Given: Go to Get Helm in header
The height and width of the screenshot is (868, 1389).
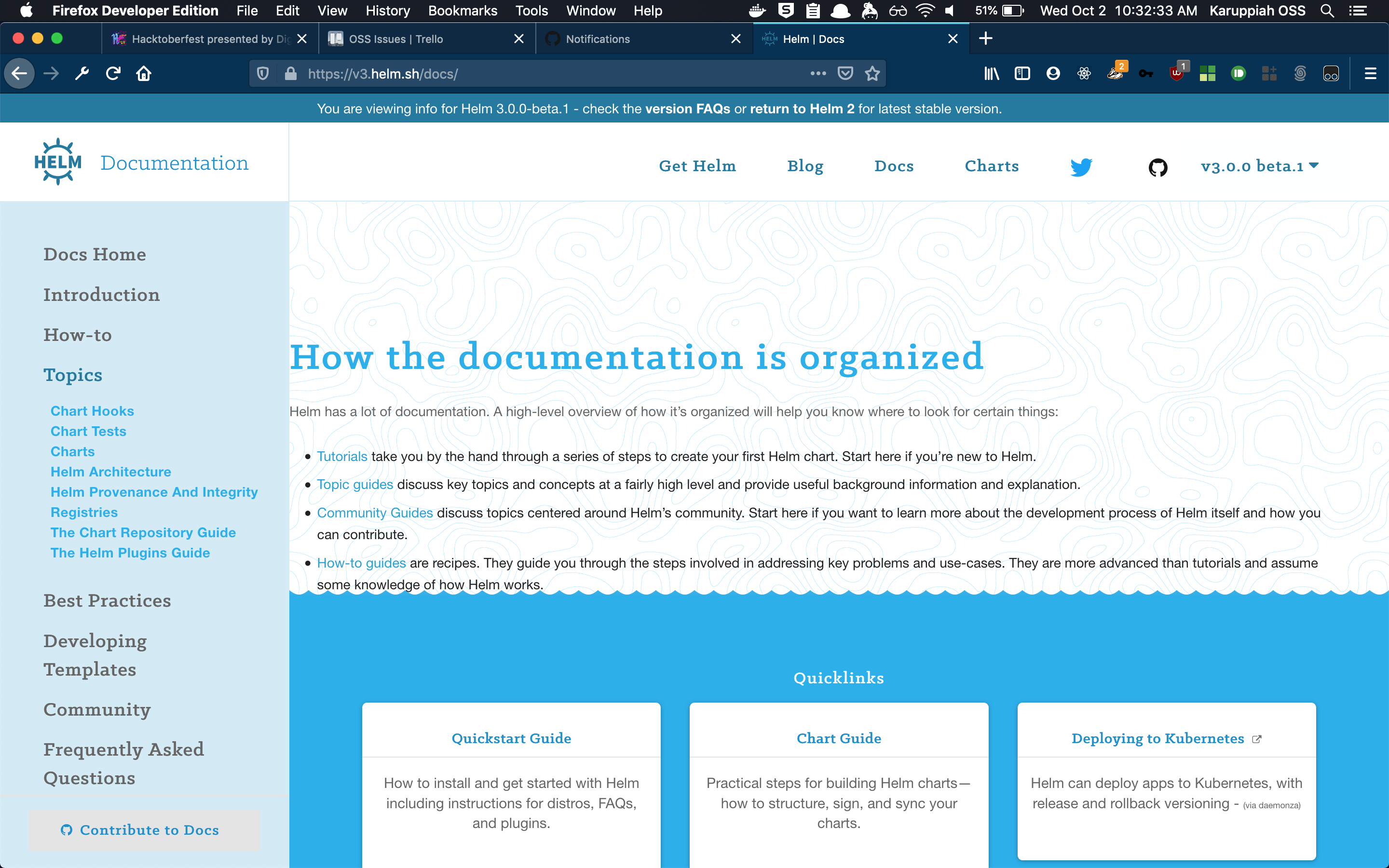Looking at the screenshot, I should point(697,166).
